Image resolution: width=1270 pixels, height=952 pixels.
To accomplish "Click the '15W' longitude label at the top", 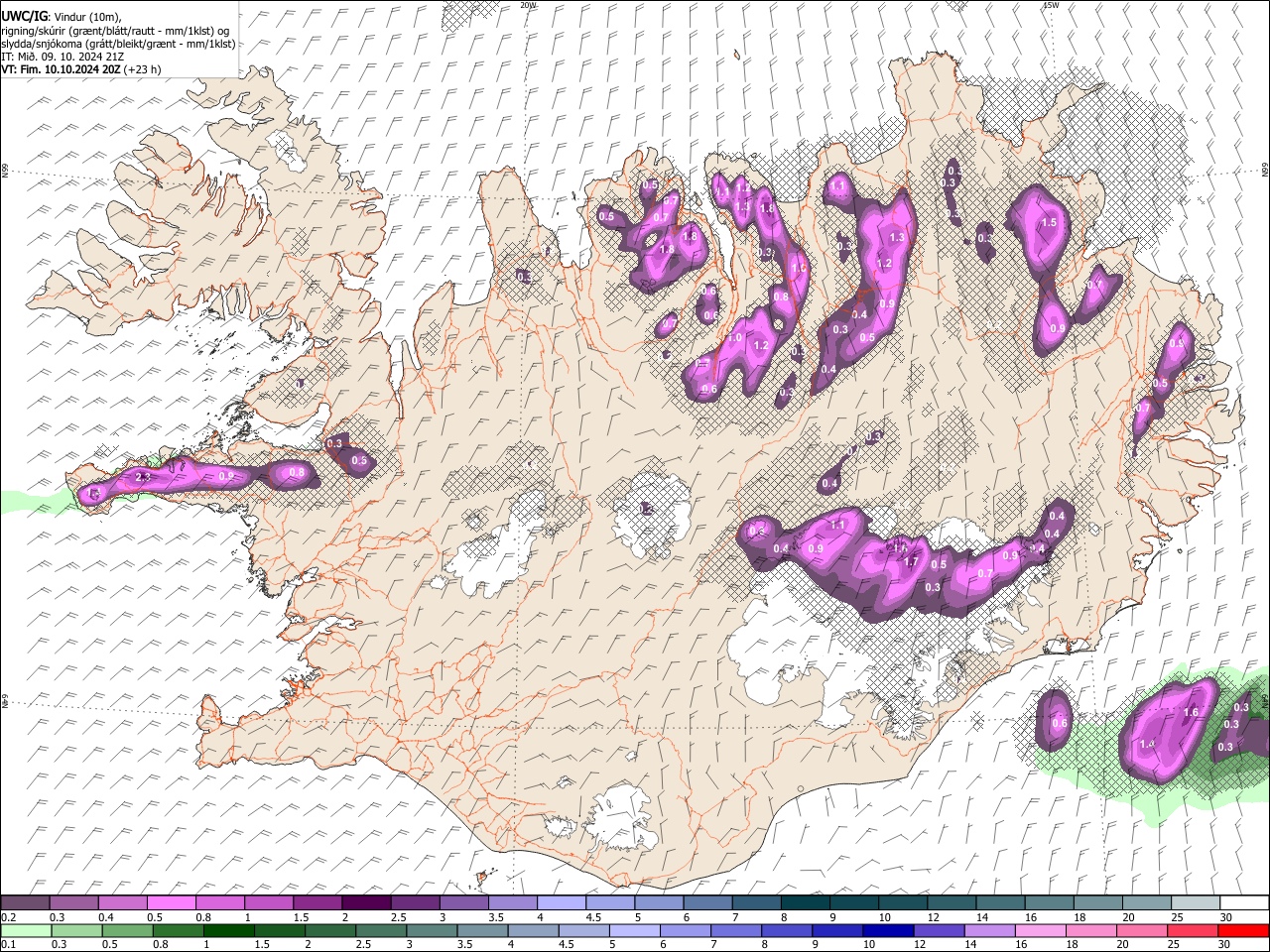I will pos(1052,5).
